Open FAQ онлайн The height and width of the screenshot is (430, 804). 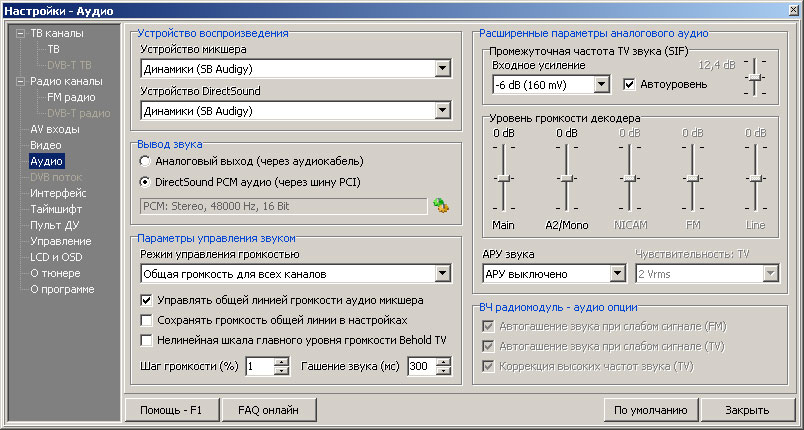268,410
